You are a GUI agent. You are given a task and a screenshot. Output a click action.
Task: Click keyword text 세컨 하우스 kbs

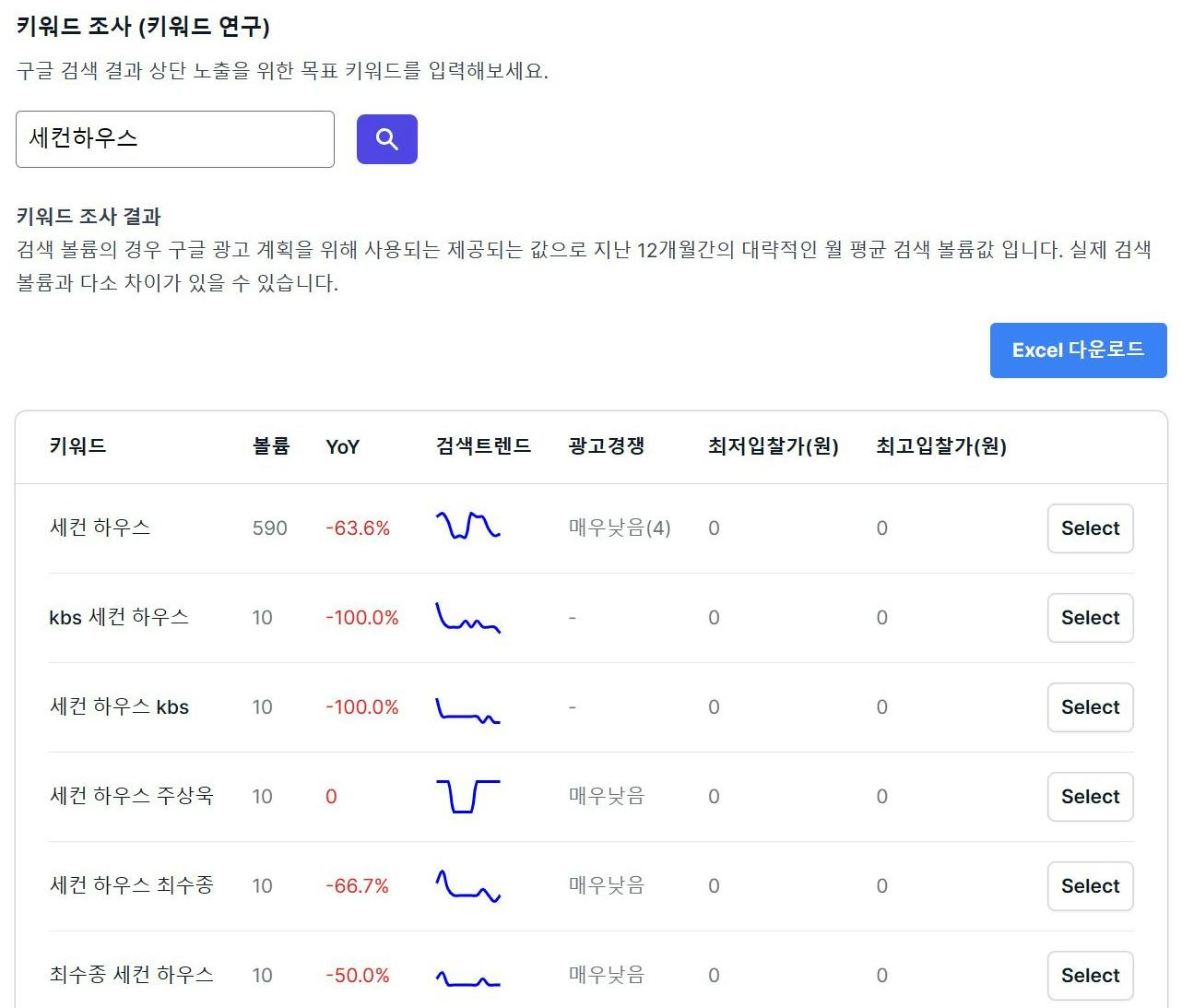pyautogui.click(x=119, y=706)
